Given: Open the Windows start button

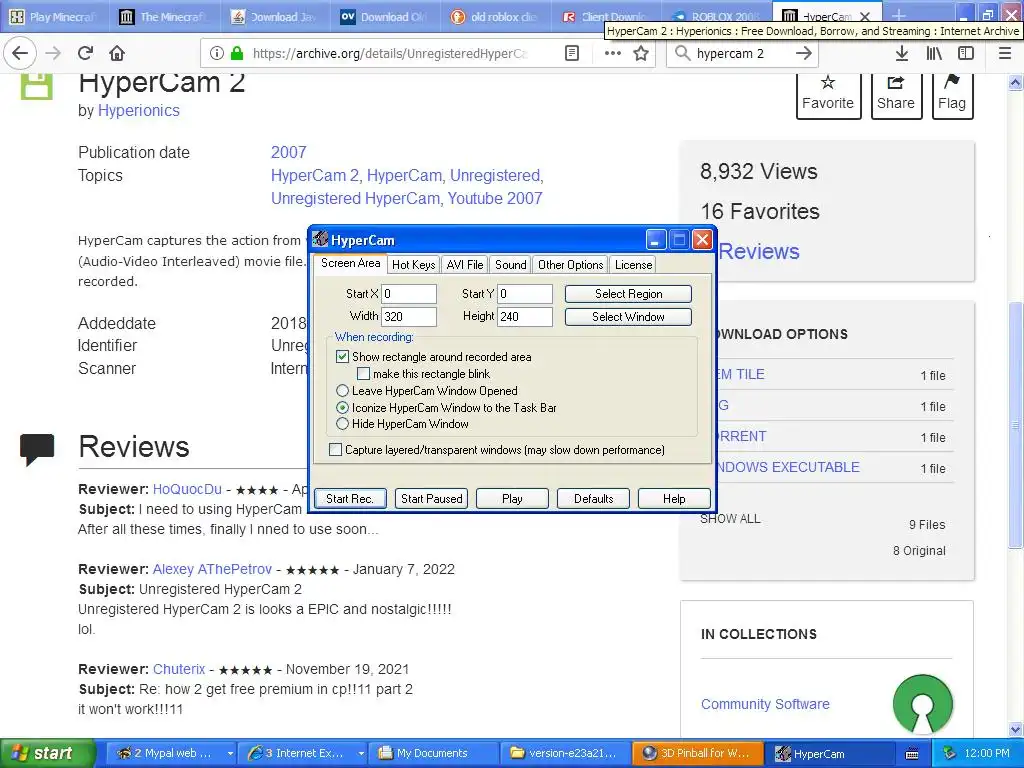Looking at the screenshot, I should pos(46,753).
